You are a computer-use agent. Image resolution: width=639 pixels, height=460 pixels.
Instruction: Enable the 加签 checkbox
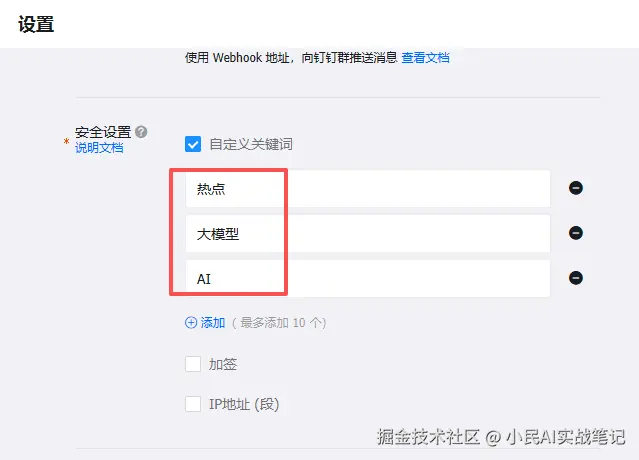193,364
